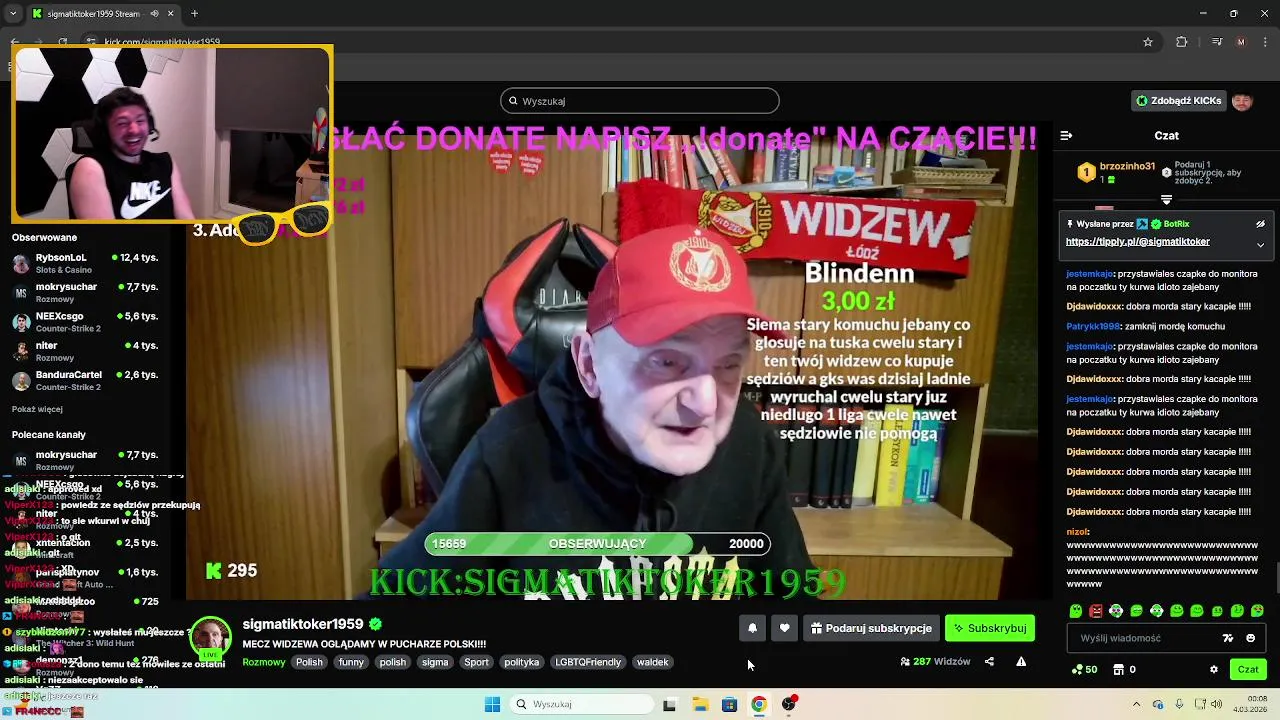This screenshot has height=720, width=1280.
Task: Open Chrome extensions puzzle icon
Action: click(x=1181, y=42)
